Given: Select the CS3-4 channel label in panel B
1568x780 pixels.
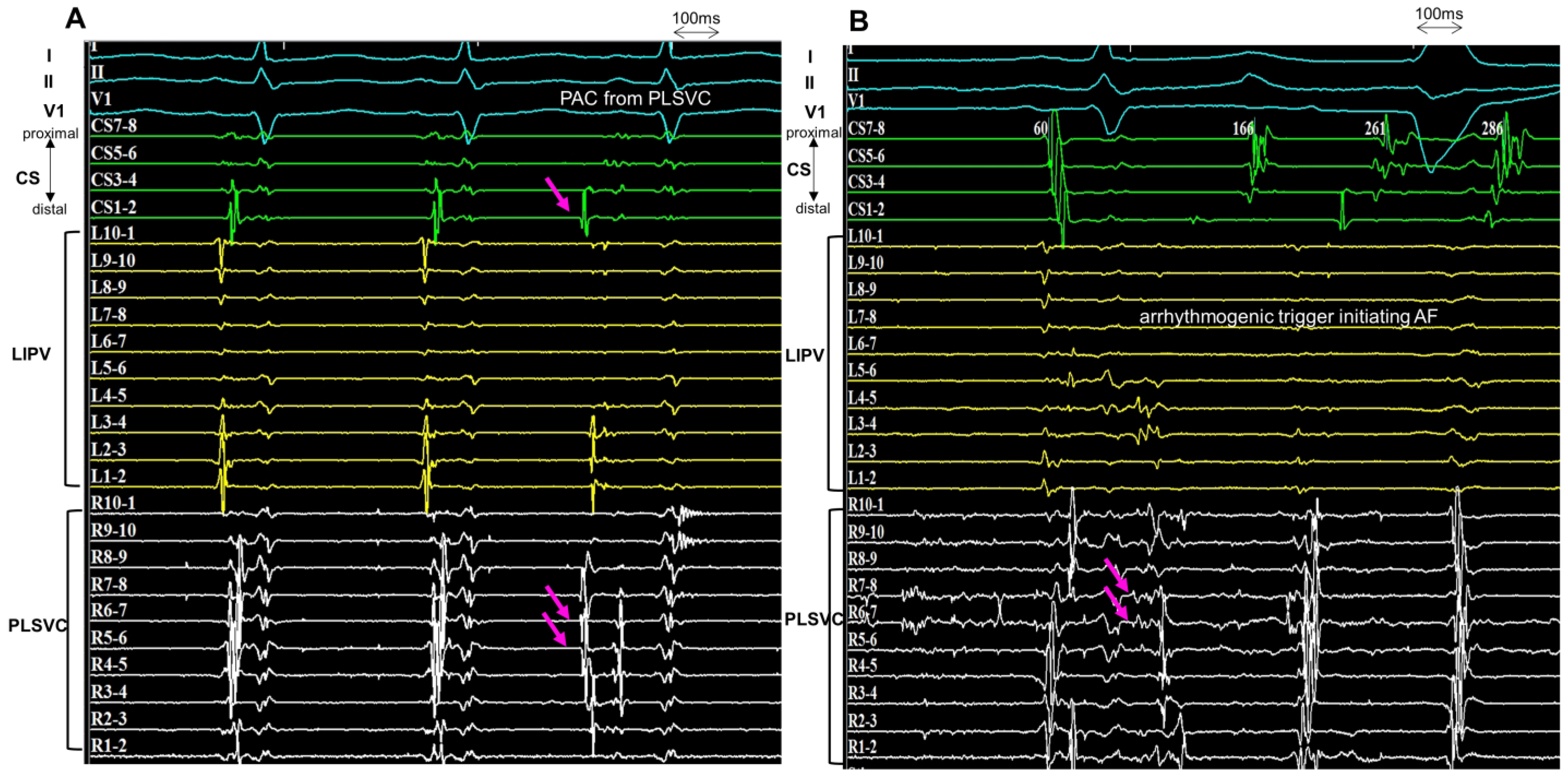Looking at the screenshot, I should click(866, 181).
